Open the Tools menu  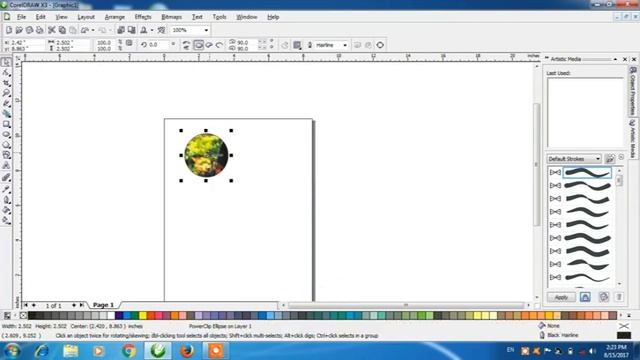[x=219, y=17]
